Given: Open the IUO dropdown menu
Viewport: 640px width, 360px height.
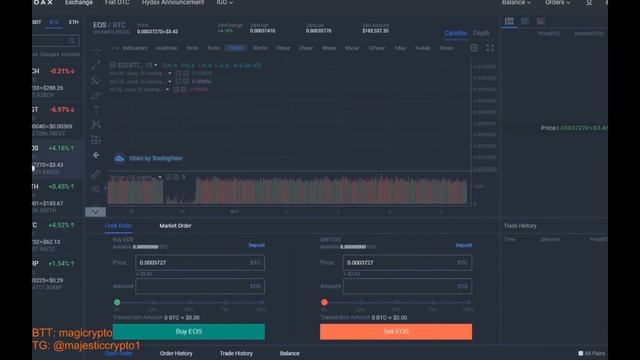Looking at the screenshot, I should click(x=224, y=3).
